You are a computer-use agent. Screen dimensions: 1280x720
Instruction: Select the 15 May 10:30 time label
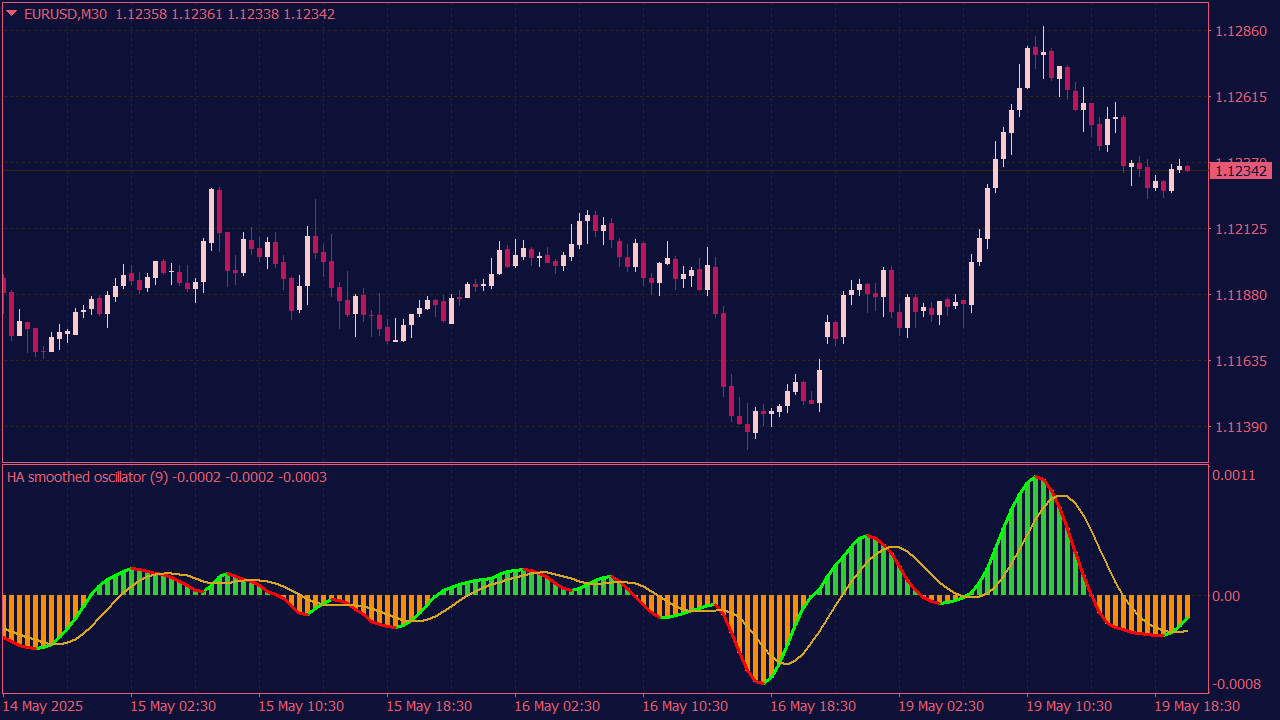(301, 706)
